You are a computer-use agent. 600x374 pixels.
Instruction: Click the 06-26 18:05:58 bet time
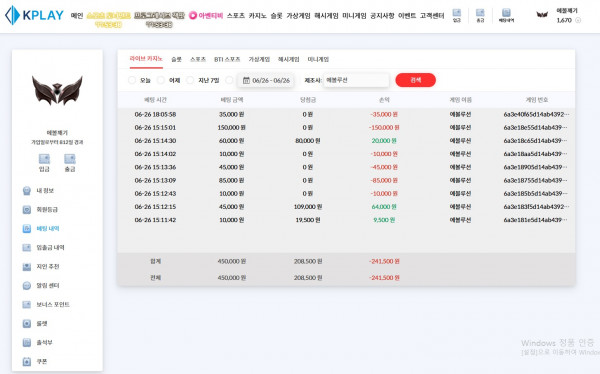click(155, 114)
